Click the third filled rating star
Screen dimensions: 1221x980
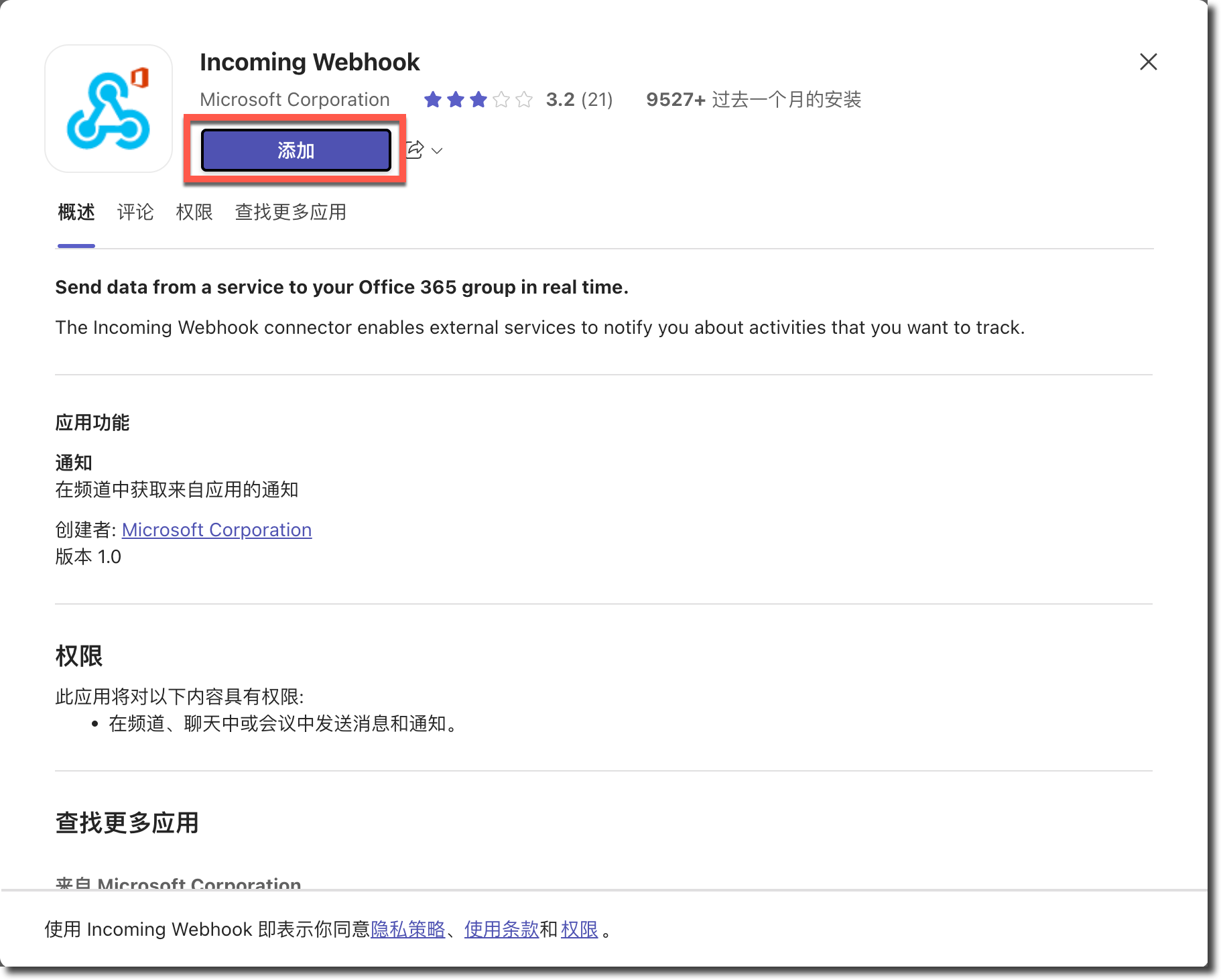478,100
